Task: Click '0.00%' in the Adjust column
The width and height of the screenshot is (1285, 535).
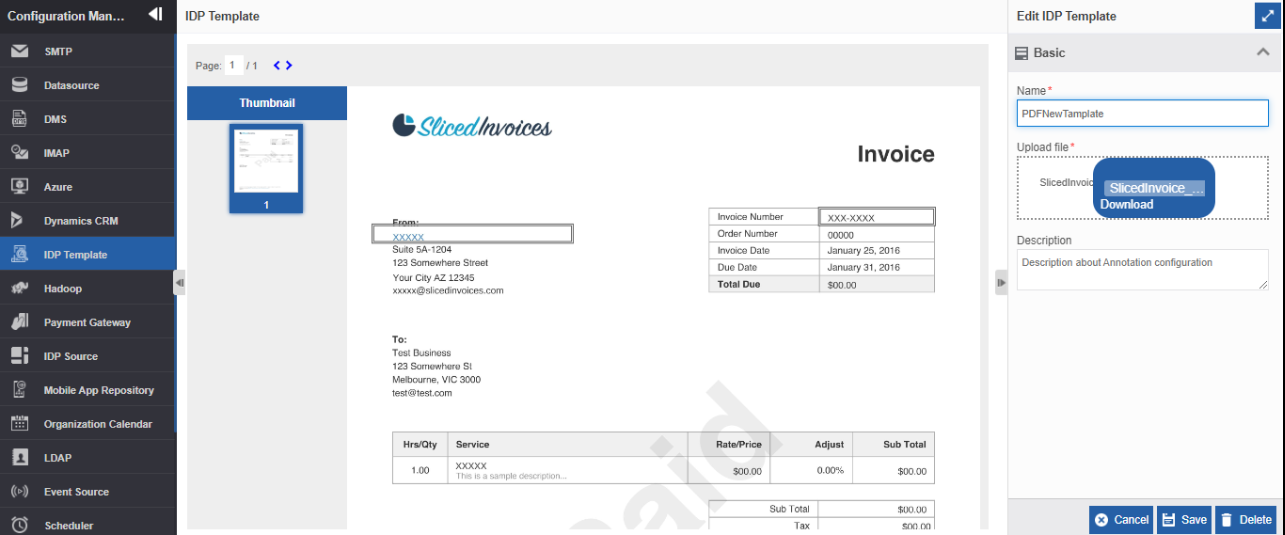Action: point(830,470)
